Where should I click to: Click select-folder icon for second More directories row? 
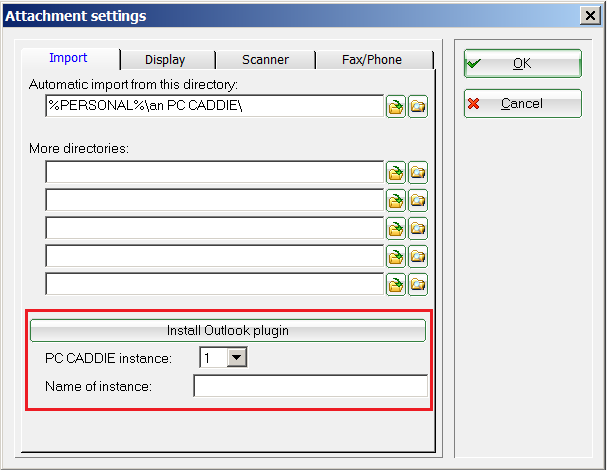coord(396,200)
